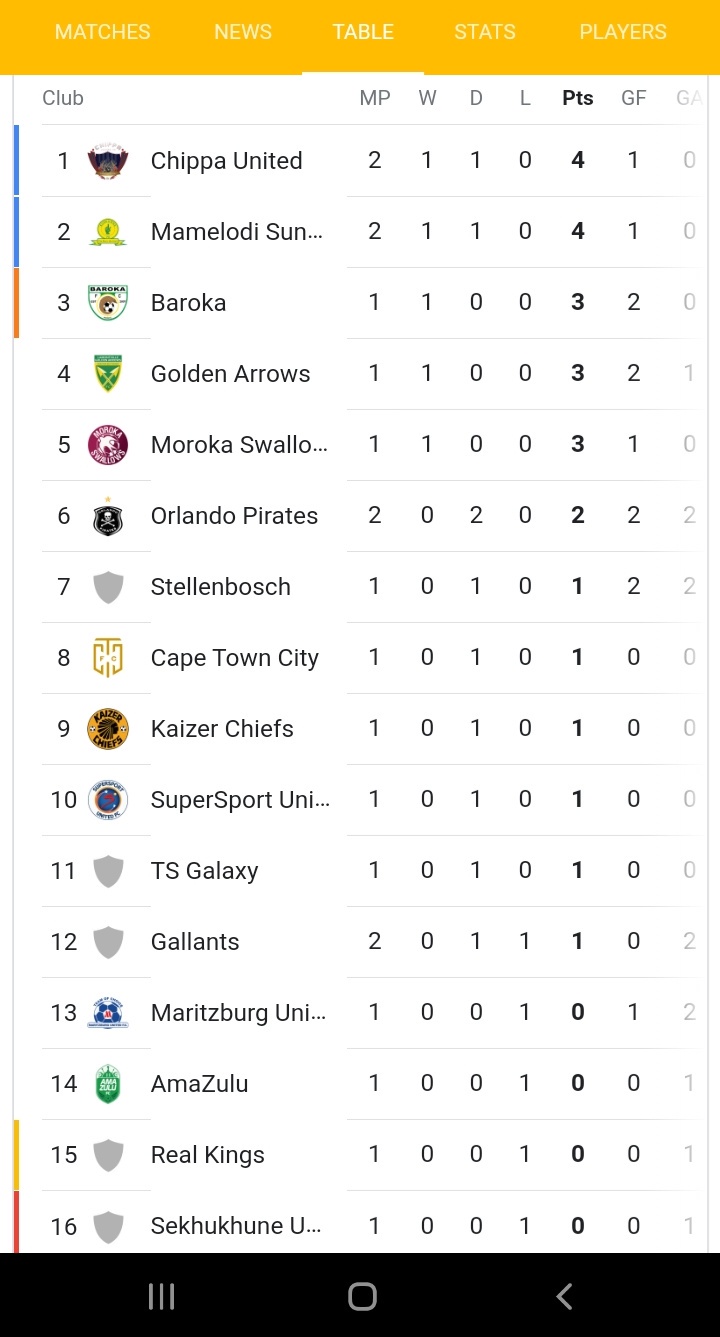Tap the SuperSport United badge
The width and height of the screenshot is (720, 1337).
click(108, 800)
